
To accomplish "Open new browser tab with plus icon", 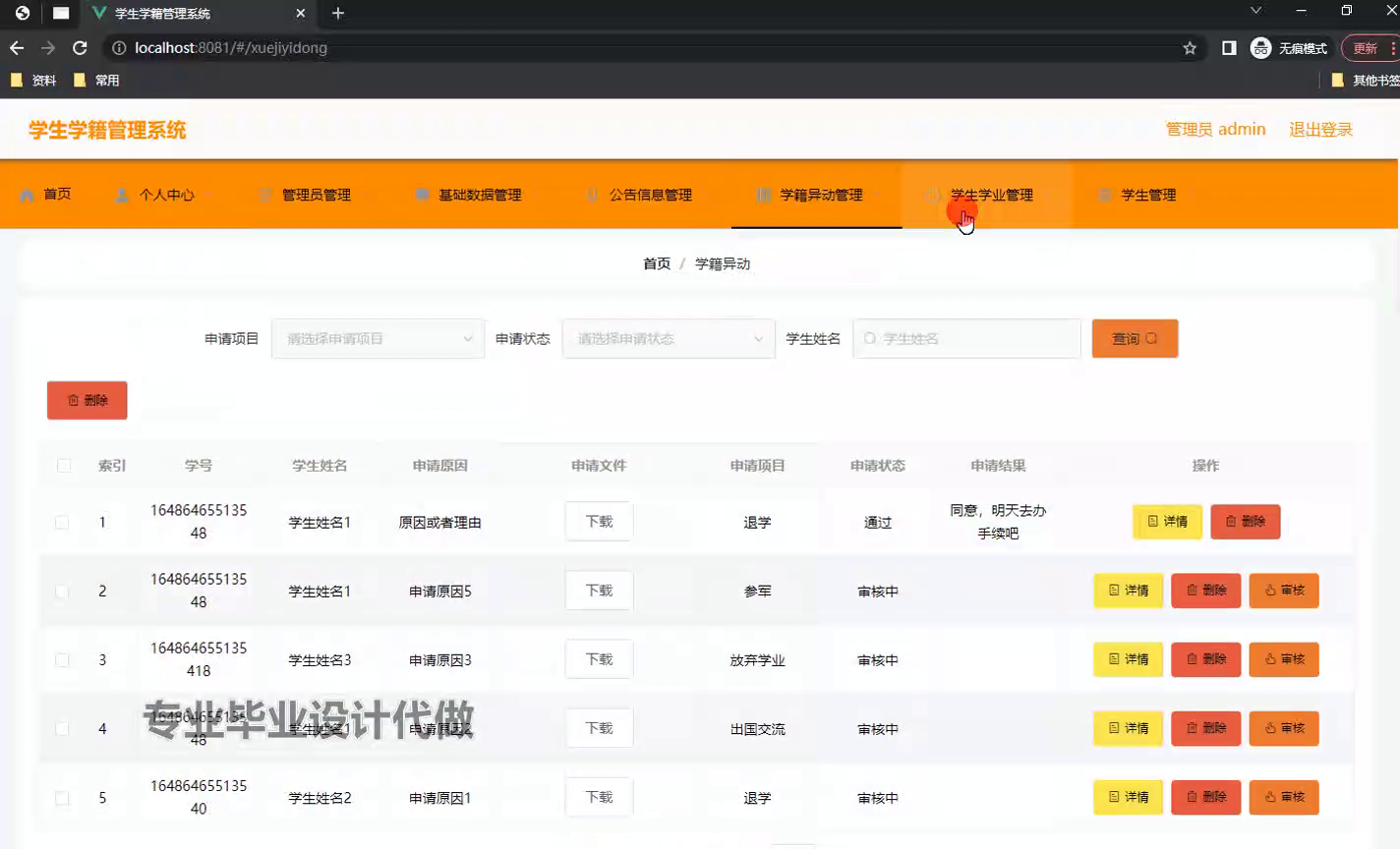I will point(338,13).
